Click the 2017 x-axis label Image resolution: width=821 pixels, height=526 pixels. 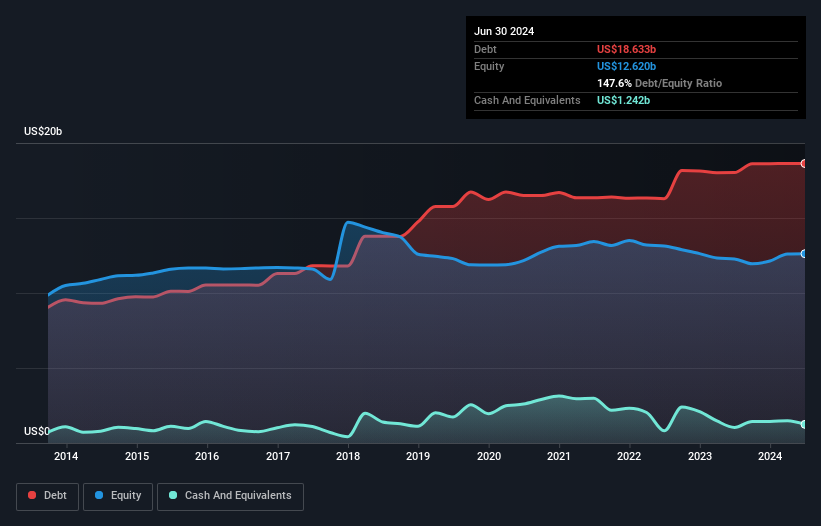[278, 456]
